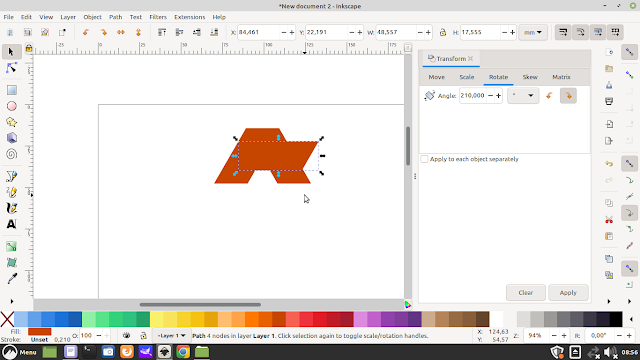Expand the snap bar overflow arrow
This screenshot has height=360, width=640.
(x=629, y=301)
